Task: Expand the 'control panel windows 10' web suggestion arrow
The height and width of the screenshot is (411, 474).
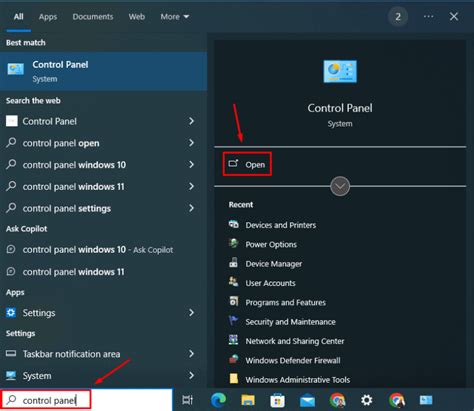Action: coord(191,164)
